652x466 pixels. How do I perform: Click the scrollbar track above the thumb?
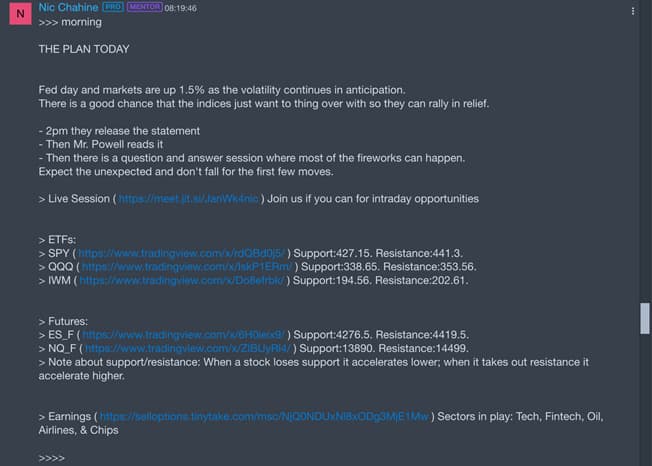pyautogui.click(x=645, y=152)
